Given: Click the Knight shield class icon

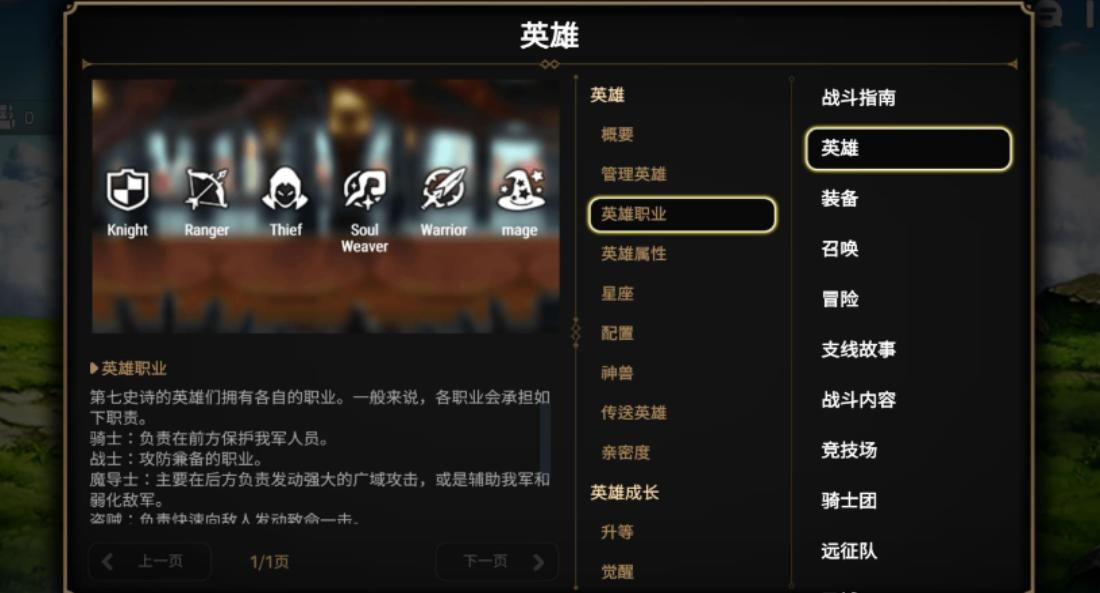Looking at the screenshot, I should pos(127,189).
